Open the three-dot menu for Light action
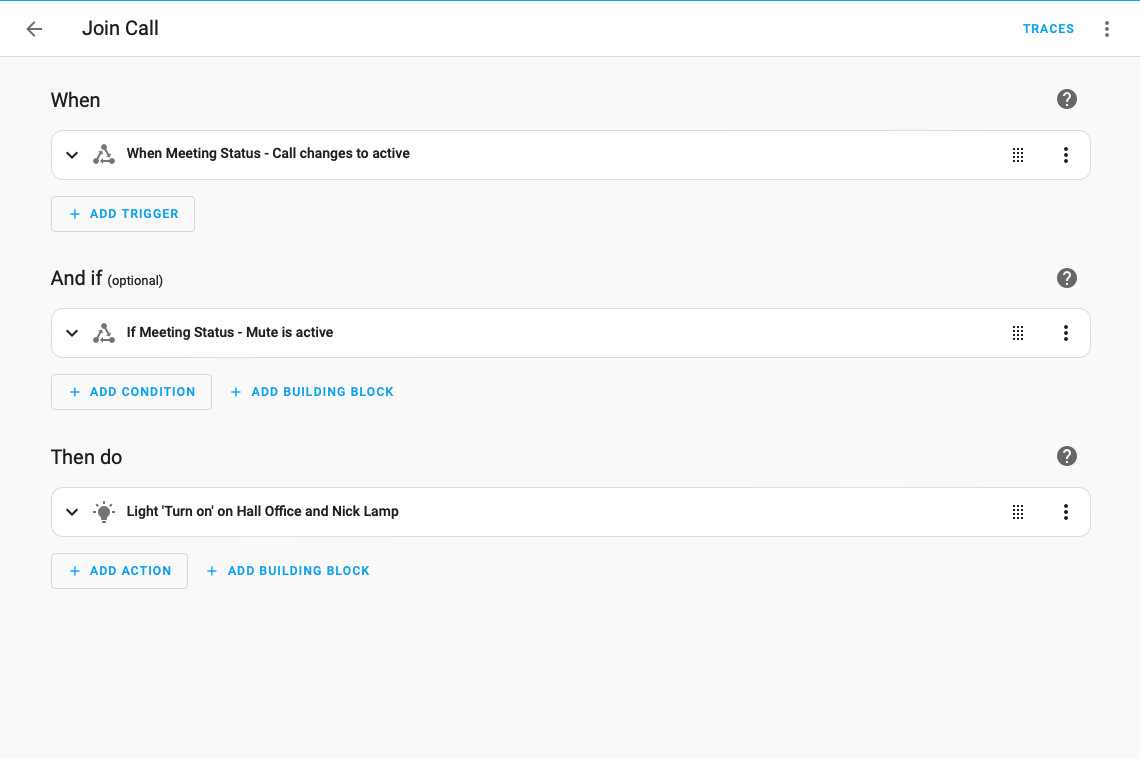Image resolution: width=1140 pixels, height=759 pixels. [x=1065, y=512]
